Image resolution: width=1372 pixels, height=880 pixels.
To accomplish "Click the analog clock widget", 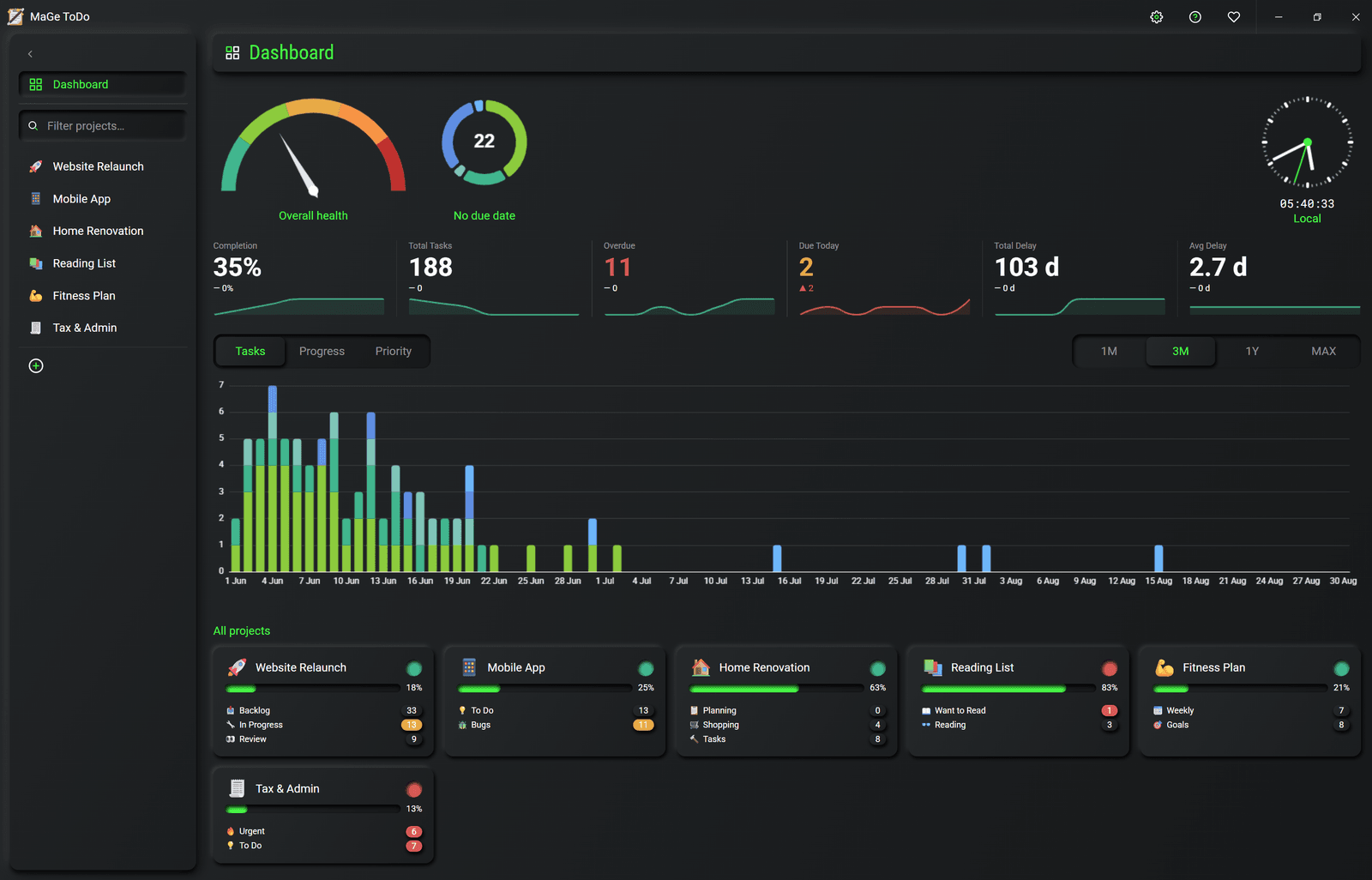I will click(1307, 142).
